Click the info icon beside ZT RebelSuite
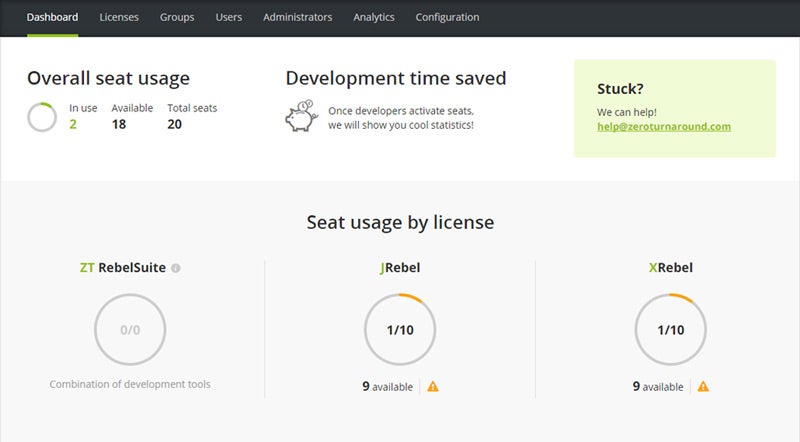 pos(176,268)
